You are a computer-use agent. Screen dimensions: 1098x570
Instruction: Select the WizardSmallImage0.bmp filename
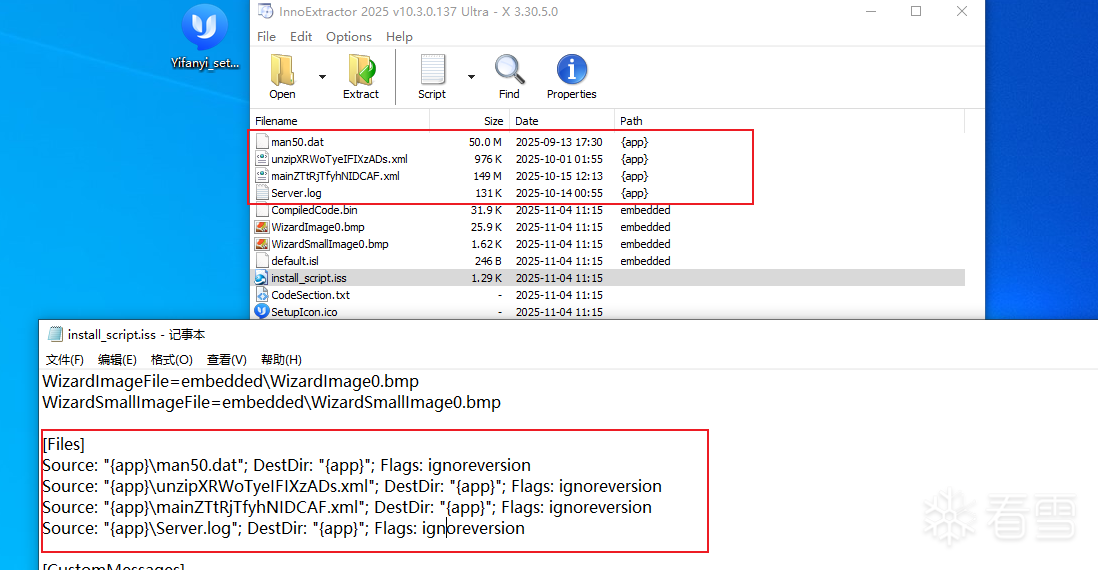point(330,244)
